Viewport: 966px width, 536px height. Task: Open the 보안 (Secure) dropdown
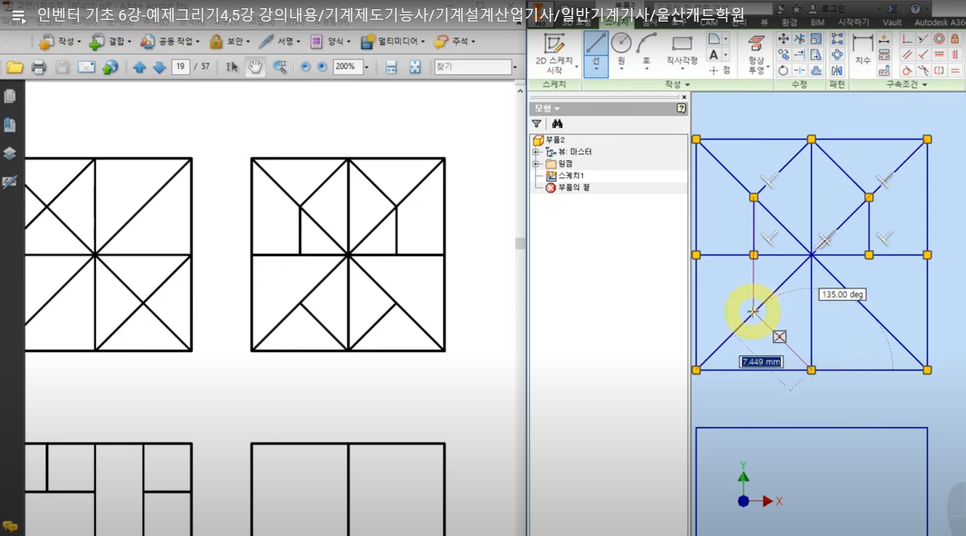coord(229,41)
